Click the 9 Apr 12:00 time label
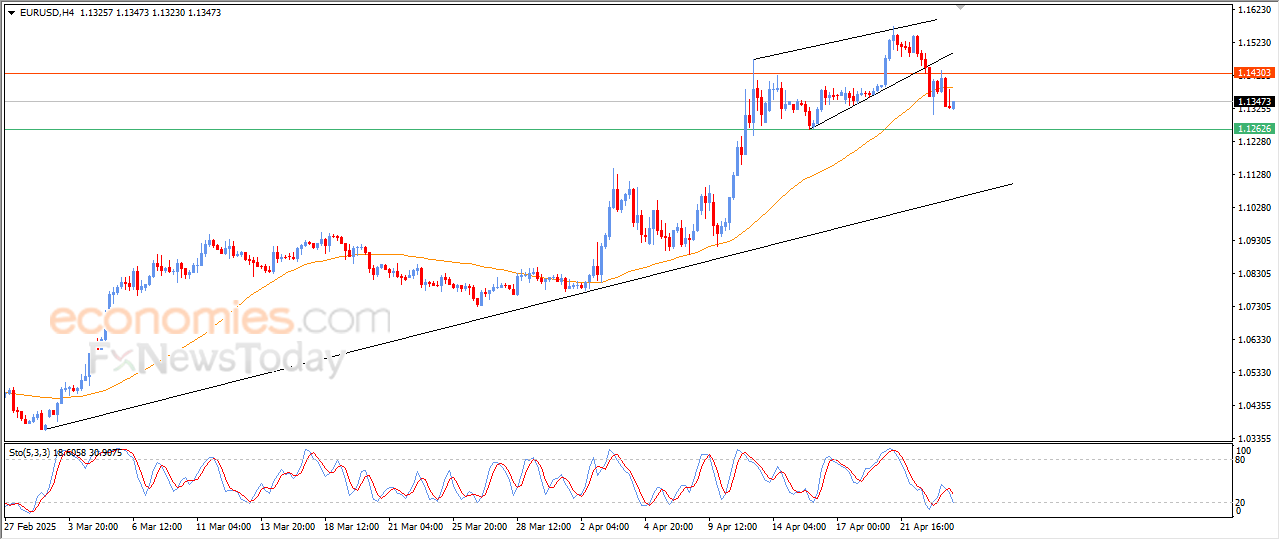The image size is (1280, 540). (x=734, y=525)
